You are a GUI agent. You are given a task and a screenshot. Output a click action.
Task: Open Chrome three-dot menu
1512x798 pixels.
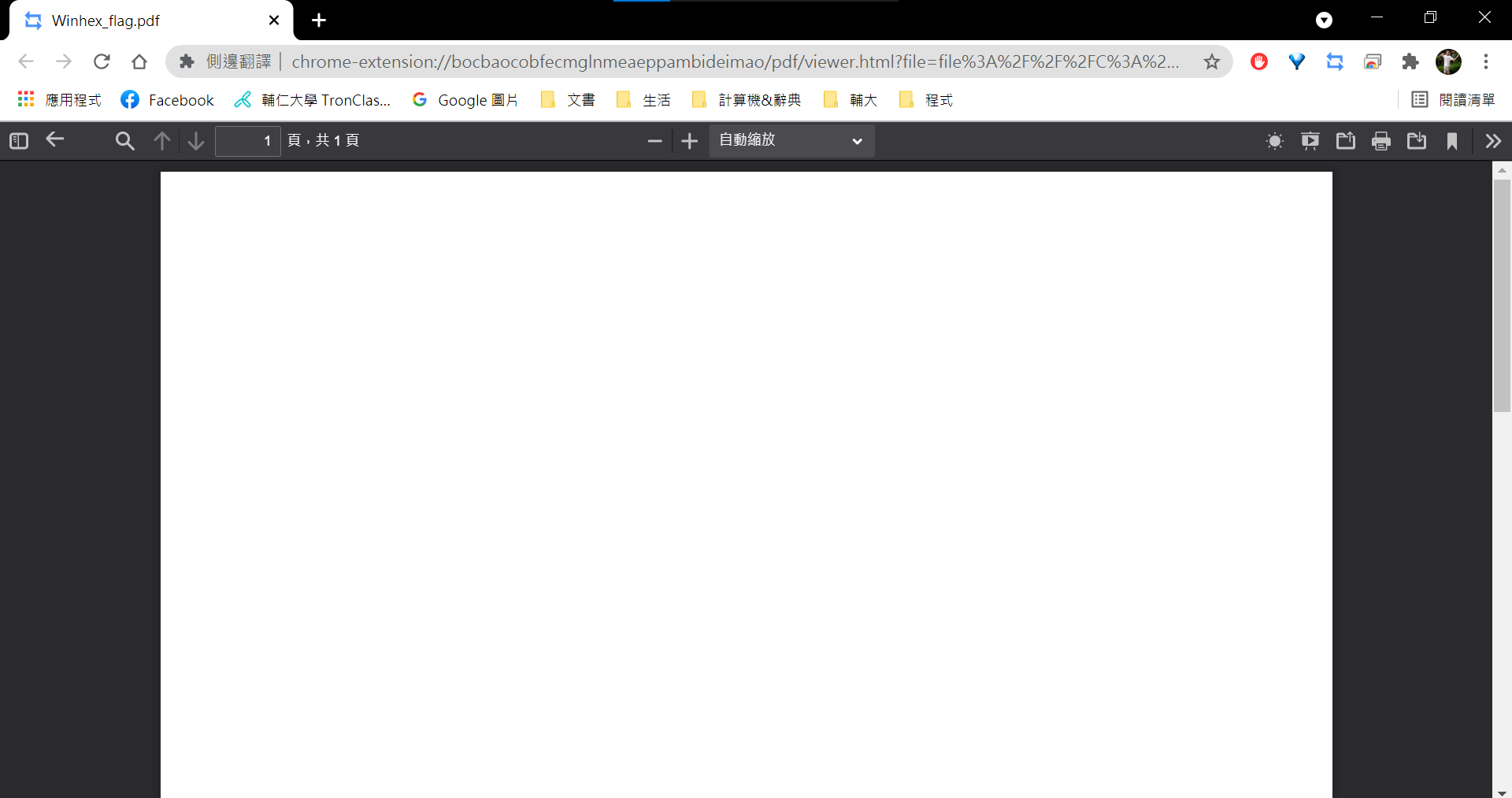pos(1486,61)
